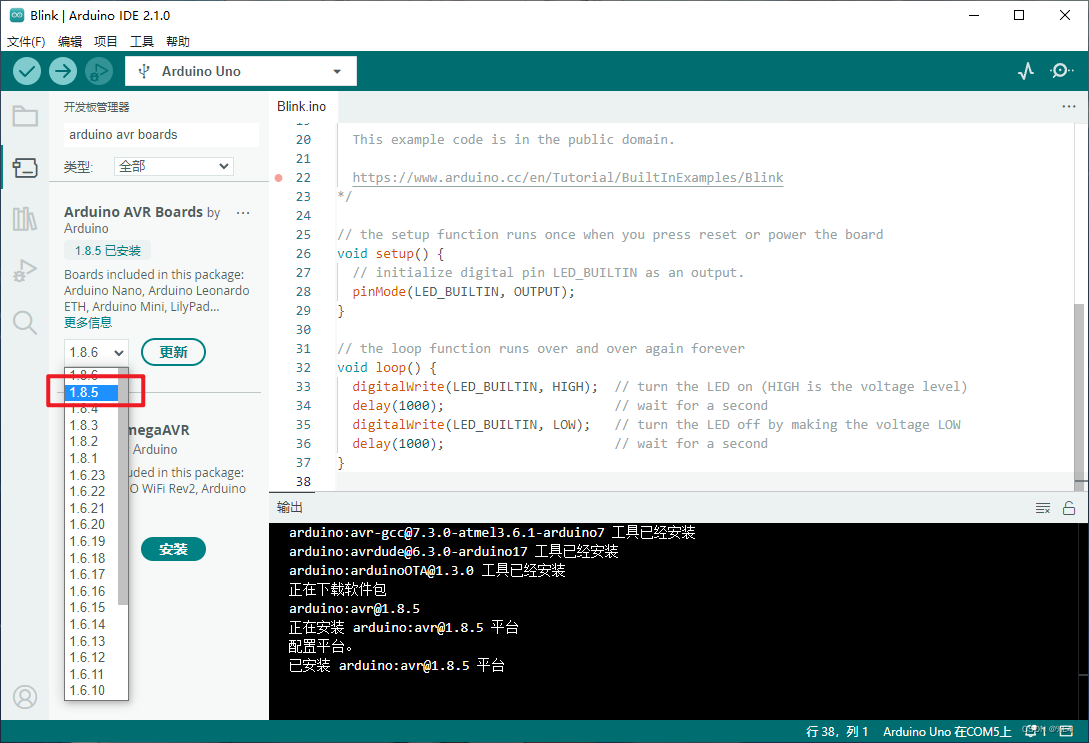Screen dimensions: 1089x743
Task: Click the user account icon
Action: (25, 696)
